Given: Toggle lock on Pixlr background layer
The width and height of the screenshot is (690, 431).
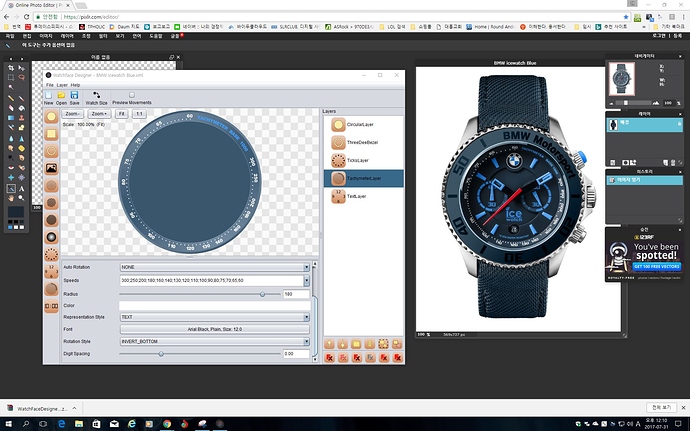Looking at the screenshot, I should pos(678,125).
